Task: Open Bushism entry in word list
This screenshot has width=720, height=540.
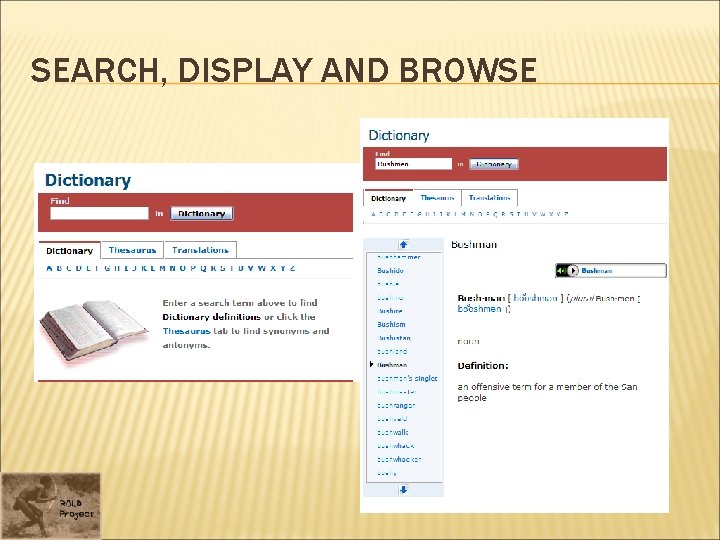Action: point(391,324)
